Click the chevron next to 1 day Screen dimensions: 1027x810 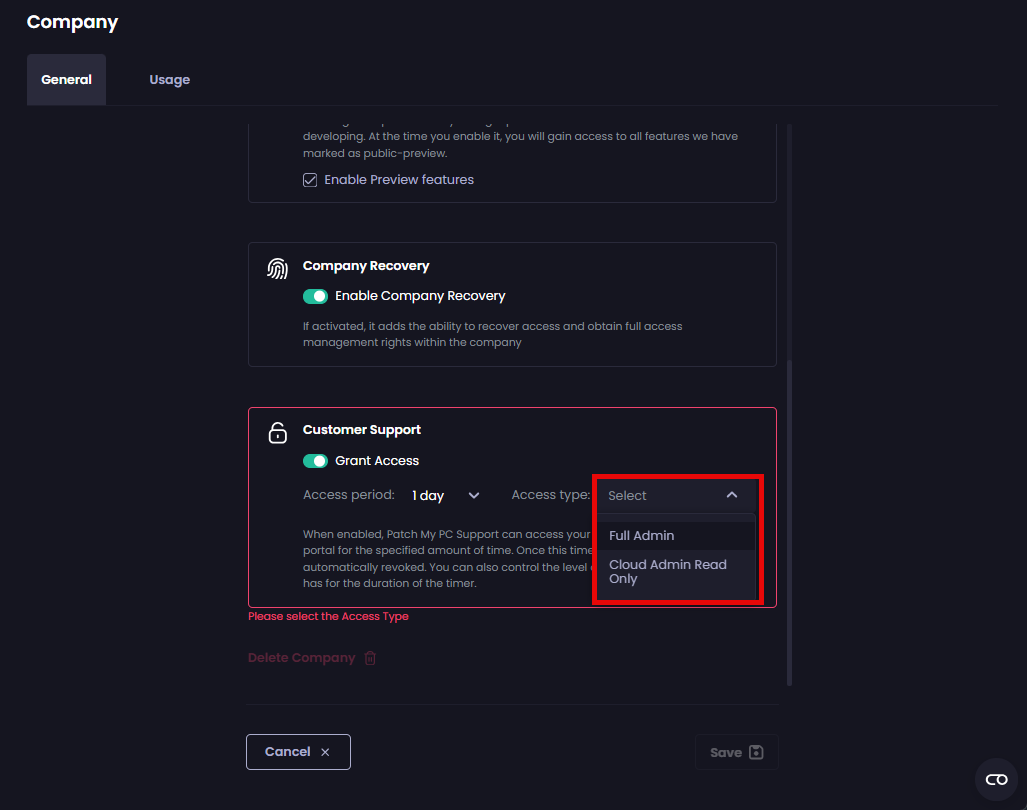click(473, 494)
